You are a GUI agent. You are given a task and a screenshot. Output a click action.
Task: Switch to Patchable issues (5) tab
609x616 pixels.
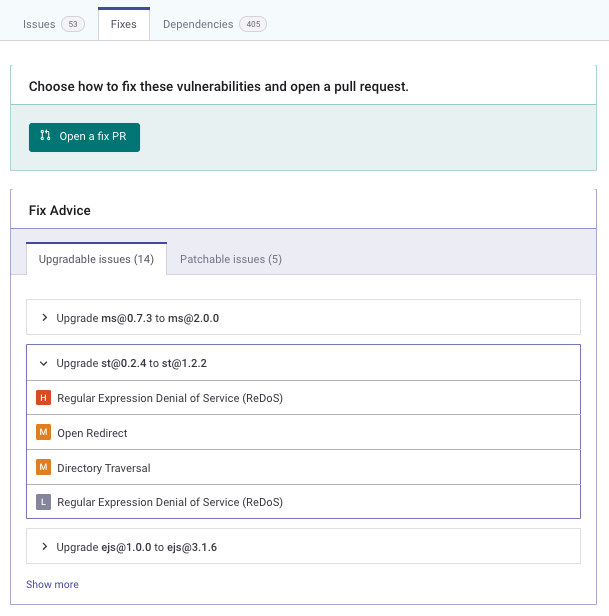[231, 259]
